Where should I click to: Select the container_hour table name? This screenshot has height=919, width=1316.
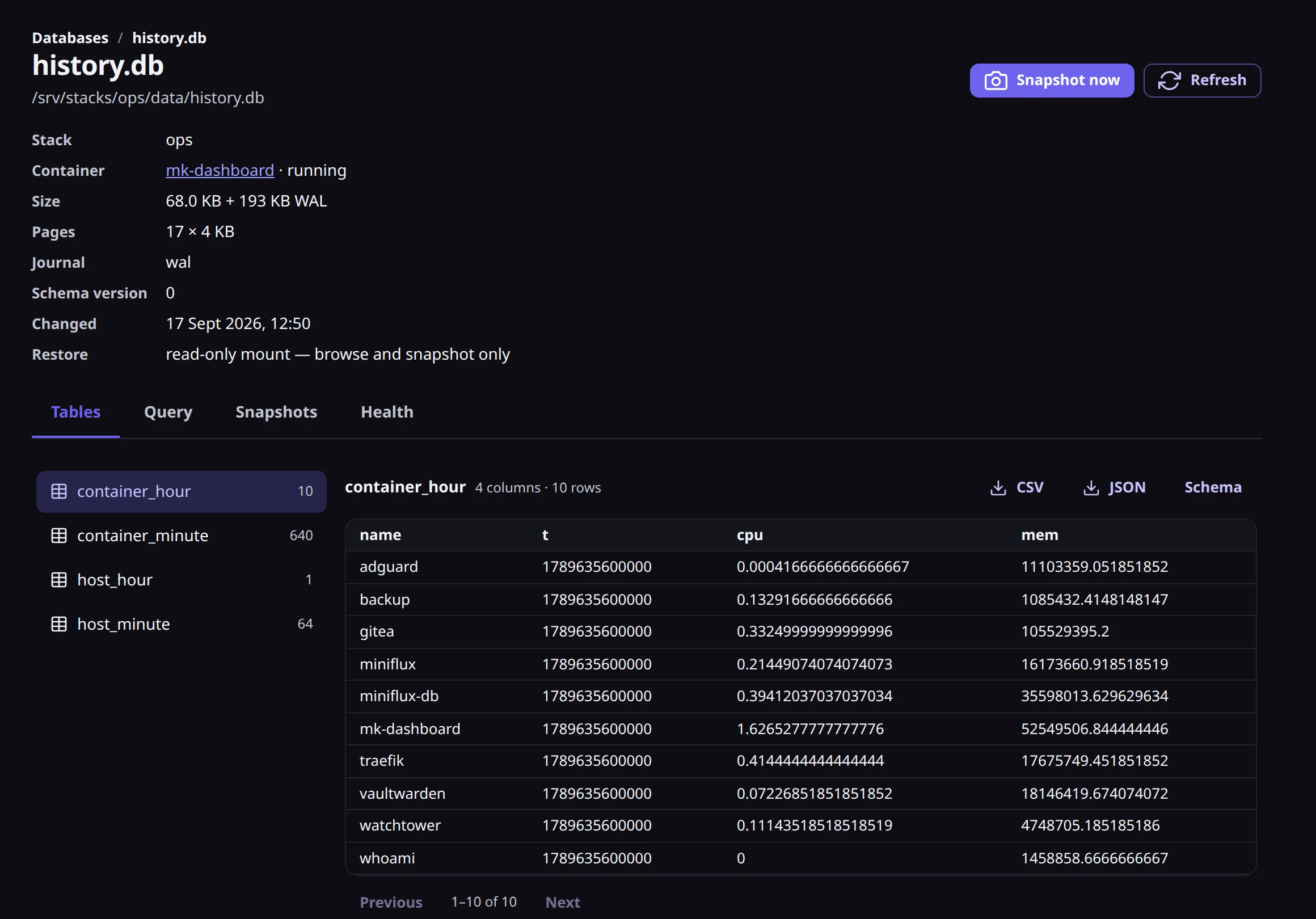[x=133, y=491]
